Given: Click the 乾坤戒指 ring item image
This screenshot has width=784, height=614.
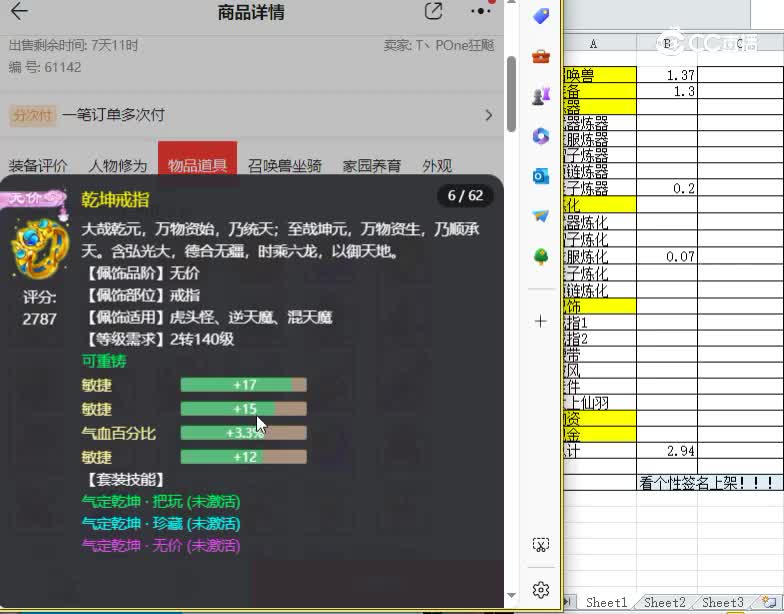Looking at the screenshot, I should [40, 248].
